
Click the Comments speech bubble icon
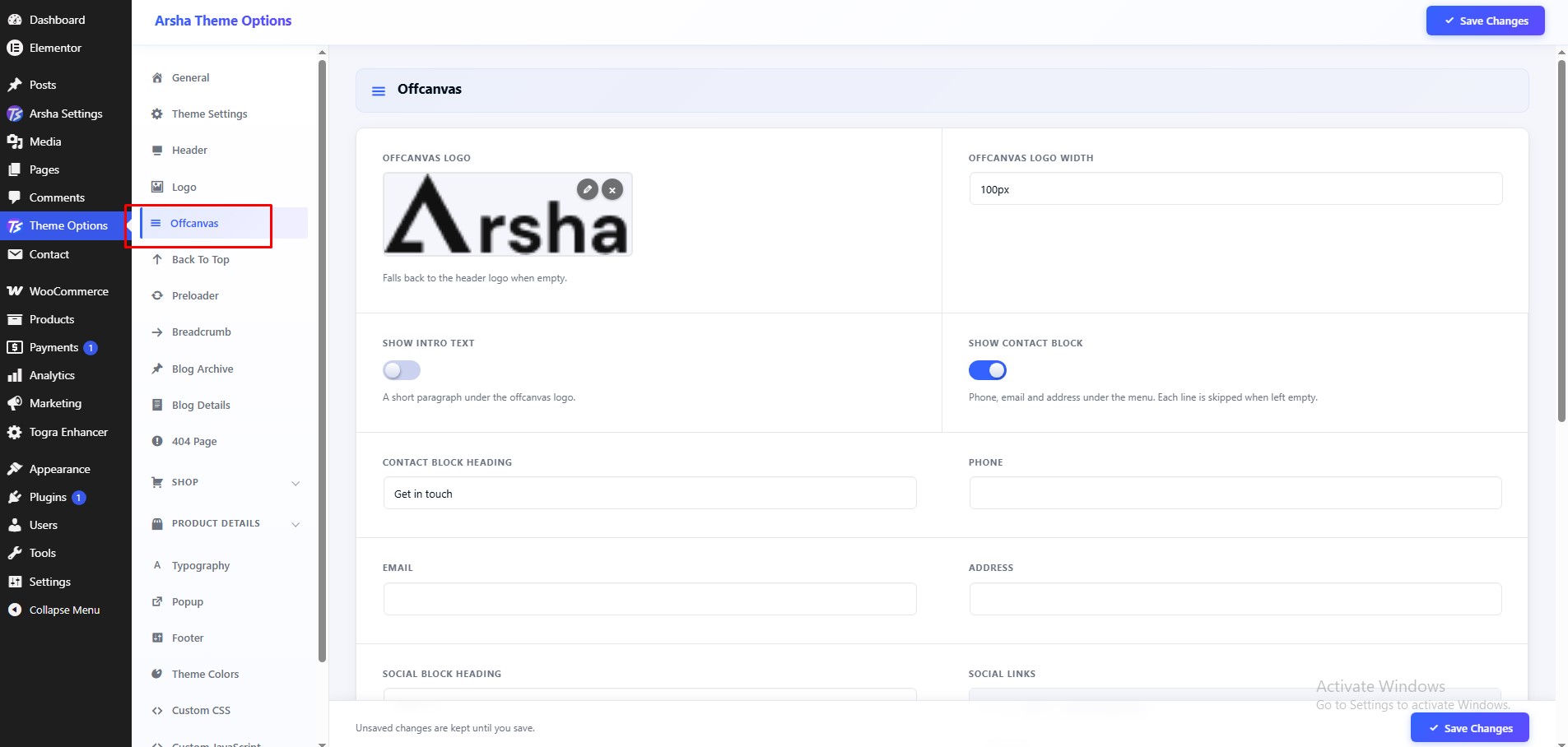point(15,197)
